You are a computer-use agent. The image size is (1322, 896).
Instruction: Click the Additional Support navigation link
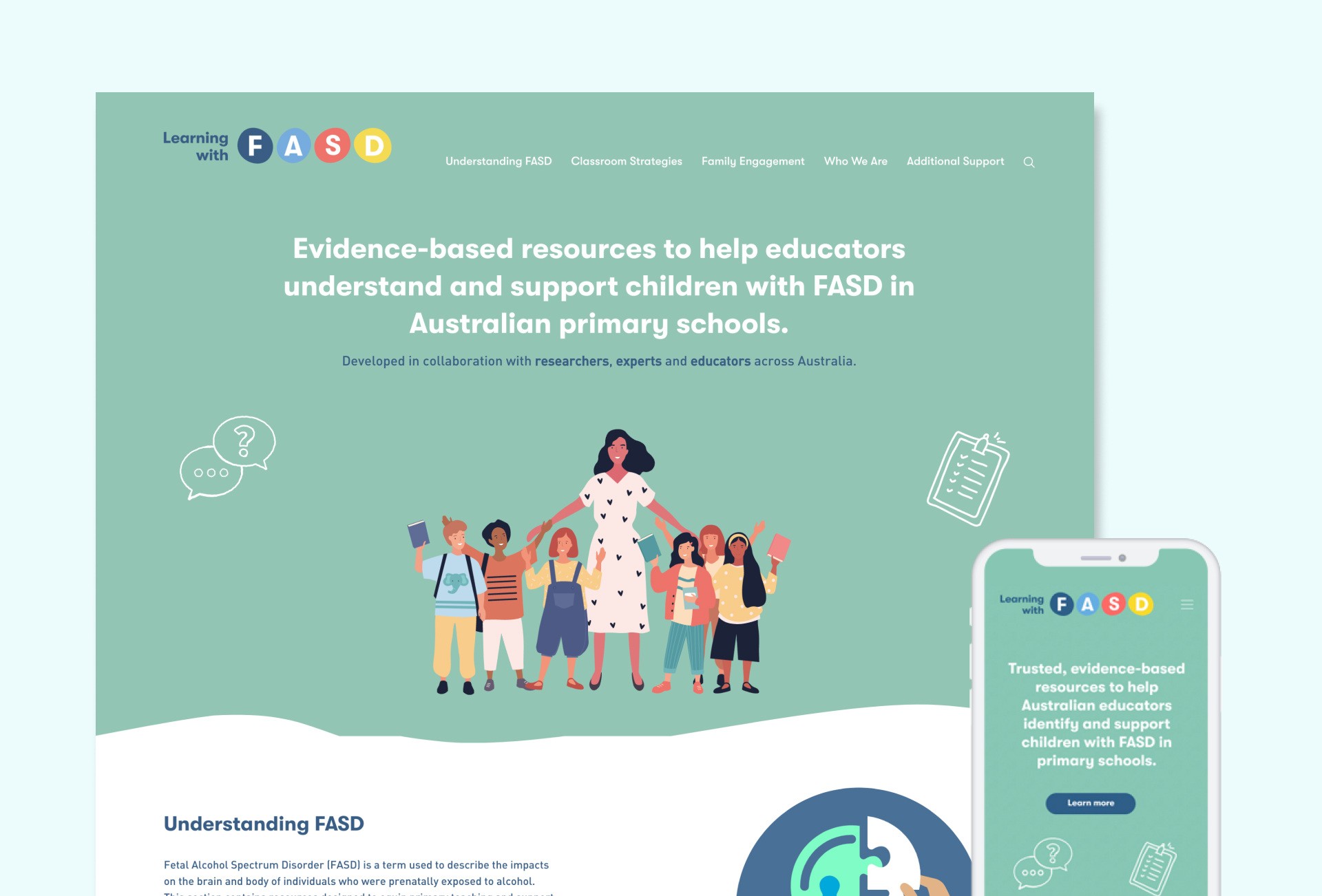(x=955, y=162)
